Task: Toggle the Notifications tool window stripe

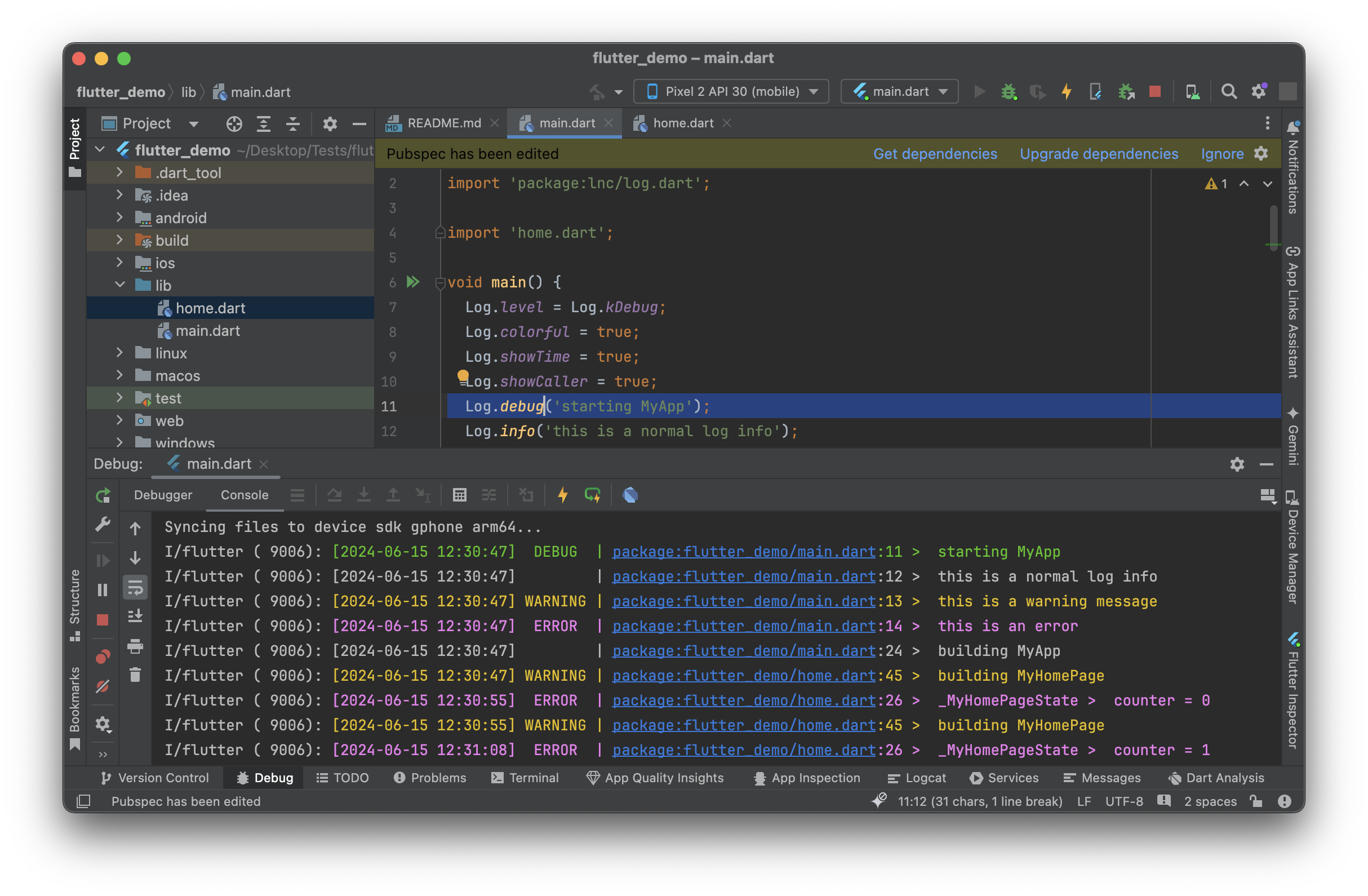Action: 1293,167
